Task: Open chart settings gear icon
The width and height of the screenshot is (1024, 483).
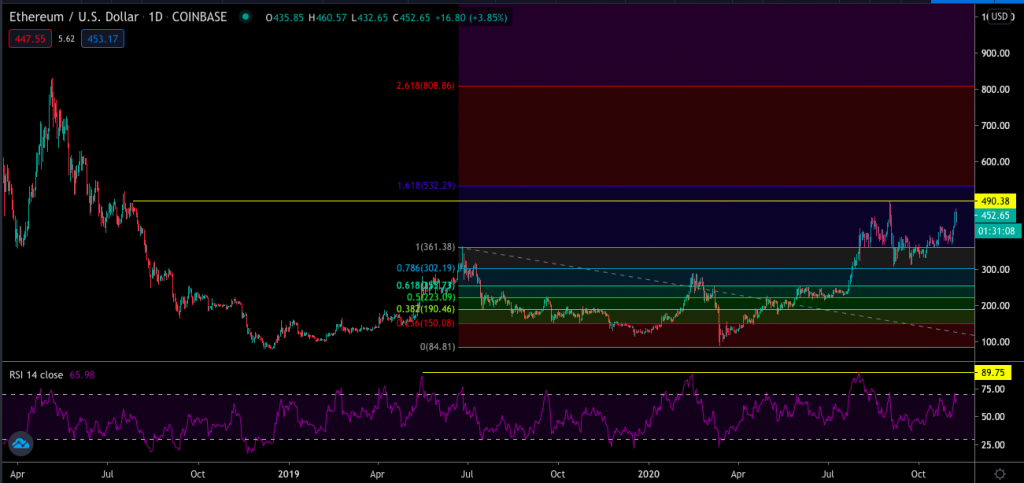Action: [998, 470]
